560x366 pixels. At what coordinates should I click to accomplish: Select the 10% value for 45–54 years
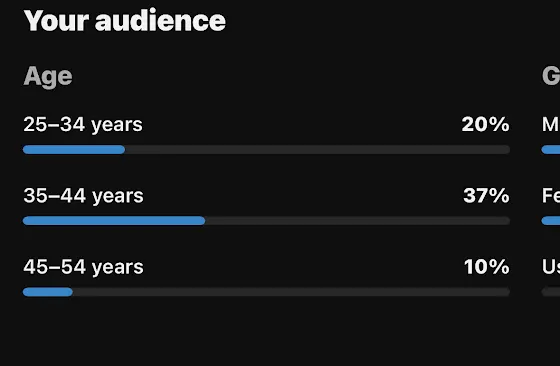[x=487, y=267]
